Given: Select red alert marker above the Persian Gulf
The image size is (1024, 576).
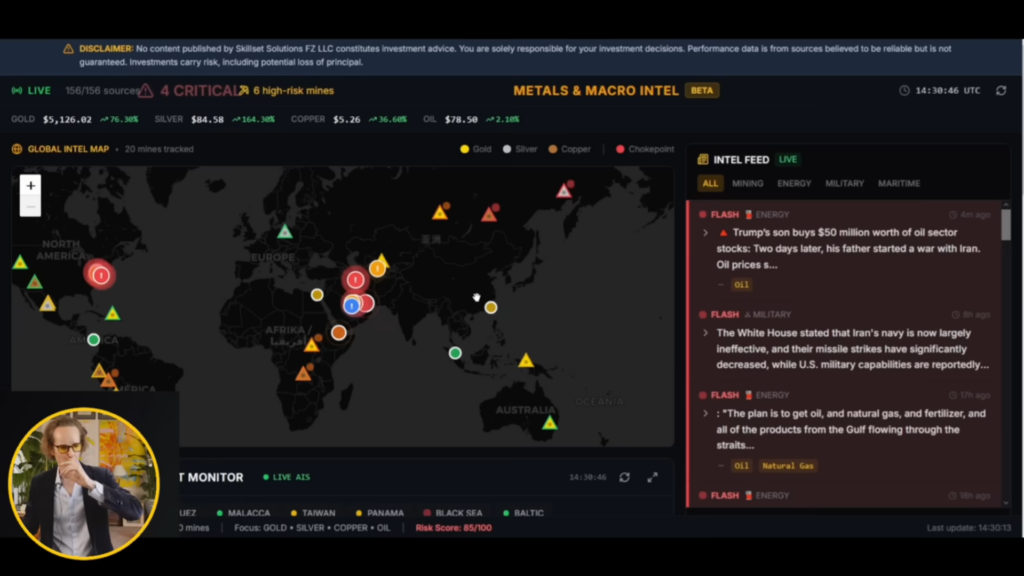Looking at the screenshot, I should [x=355, y=280].
